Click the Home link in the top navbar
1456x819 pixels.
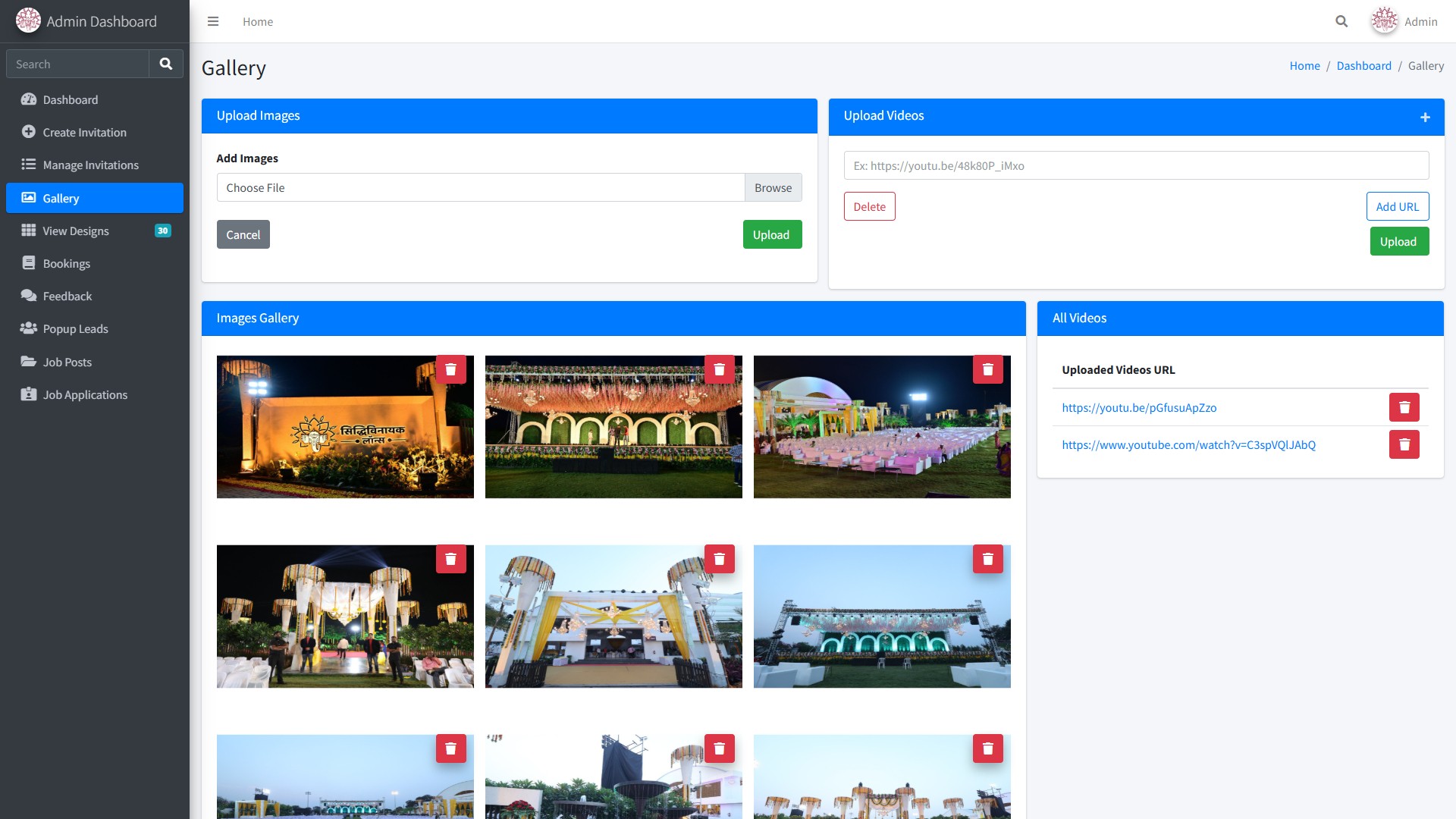pos(258,22)
